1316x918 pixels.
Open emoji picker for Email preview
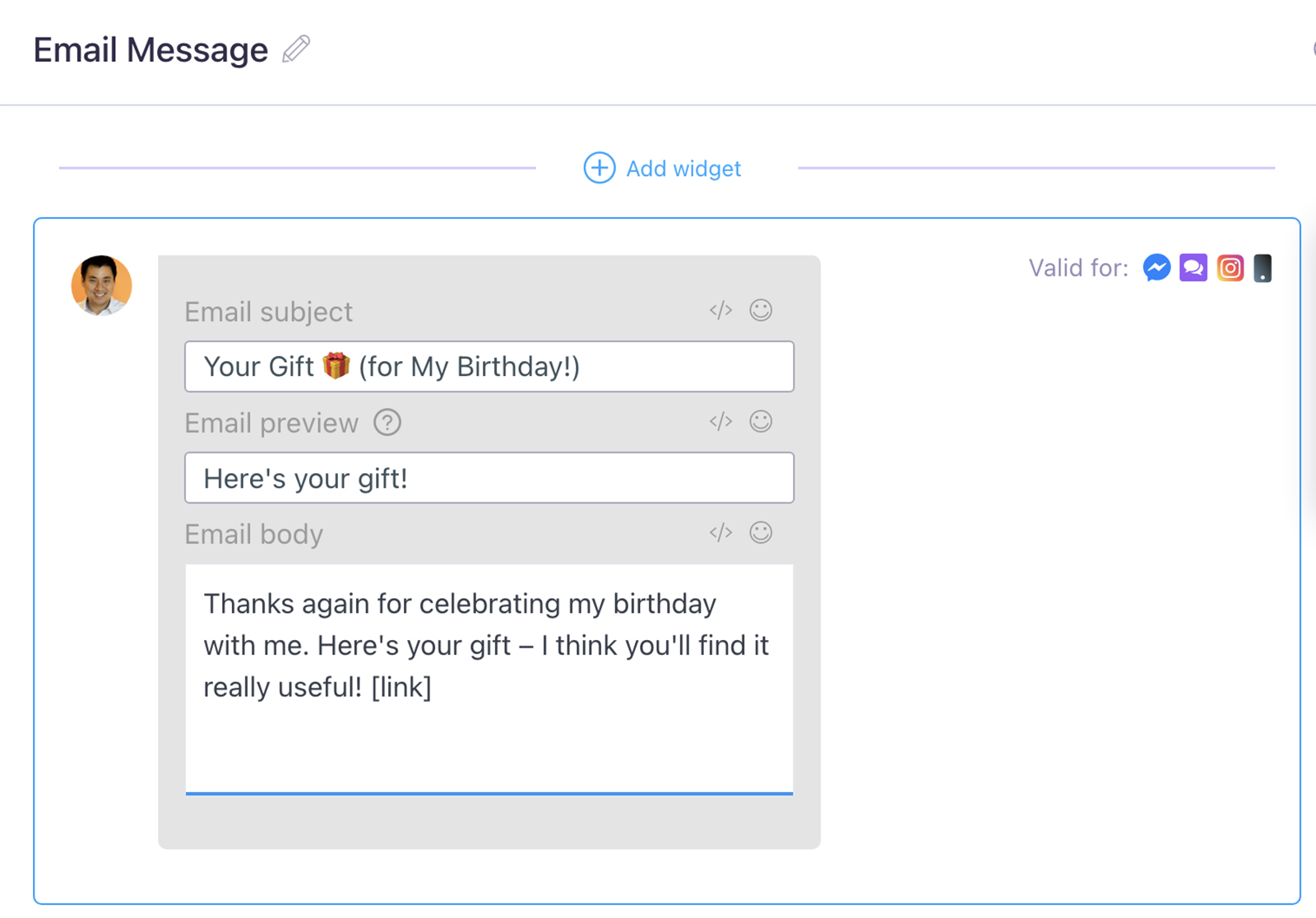[761, 421]
